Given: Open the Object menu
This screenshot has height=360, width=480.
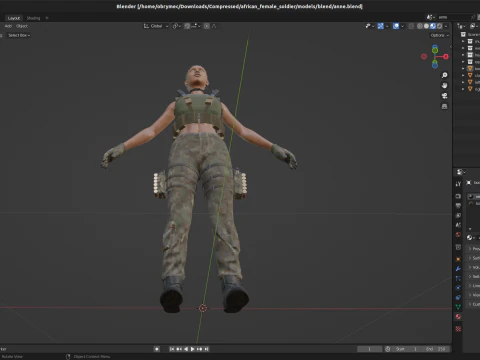Looking at the screenshot, I should point(22,26).
